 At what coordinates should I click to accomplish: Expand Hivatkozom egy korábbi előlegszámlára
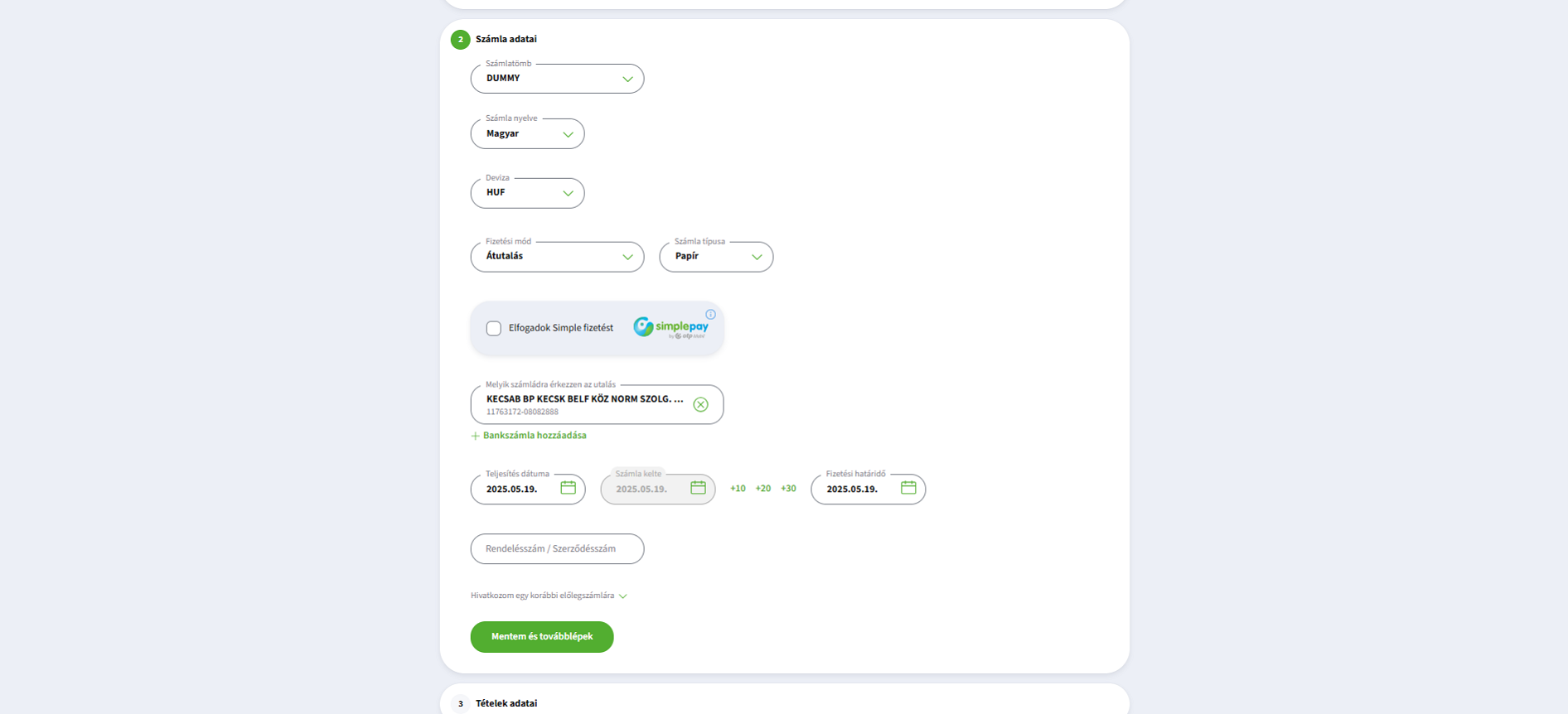pos(549,596)
